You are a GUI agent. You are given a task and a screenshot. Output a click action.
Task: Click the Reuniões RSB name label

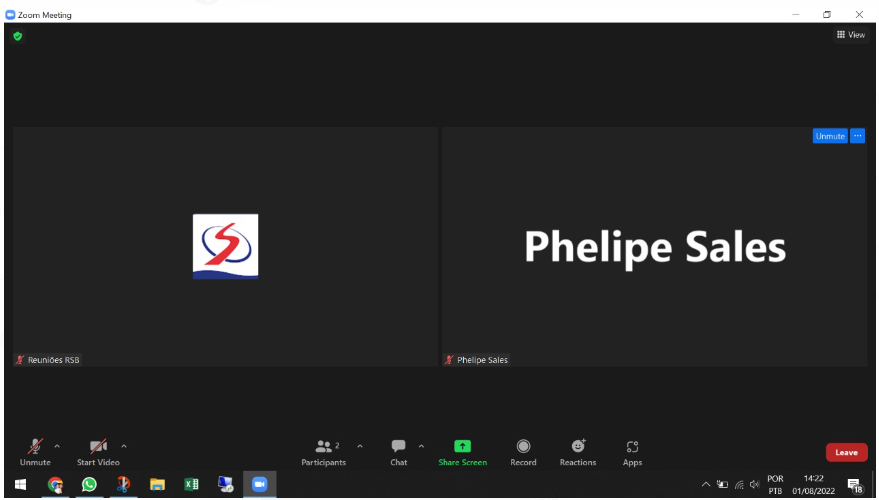click(54, 360)
